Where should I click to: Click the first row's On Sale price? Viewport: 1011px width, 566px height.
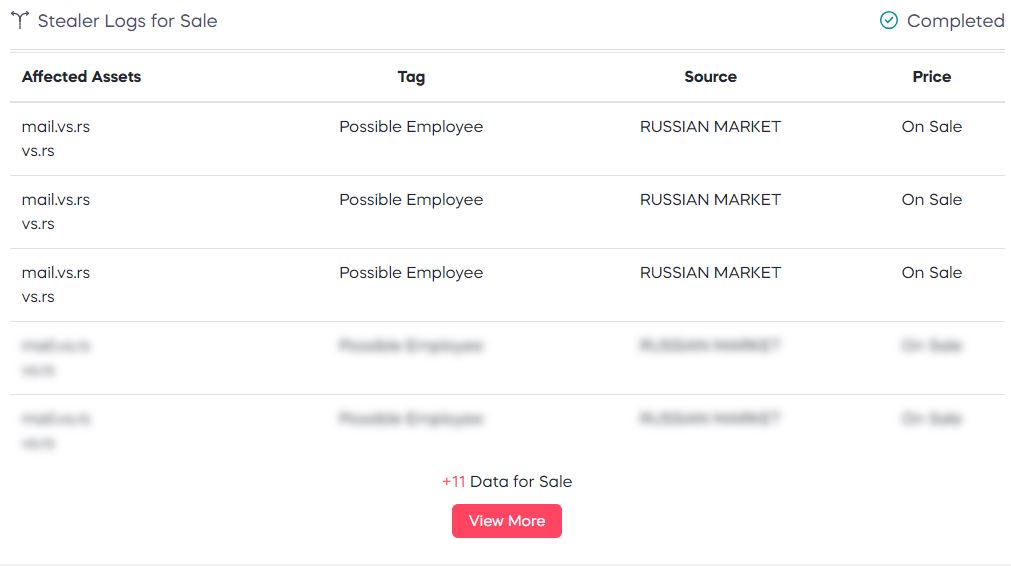click(x=932, y=126)
